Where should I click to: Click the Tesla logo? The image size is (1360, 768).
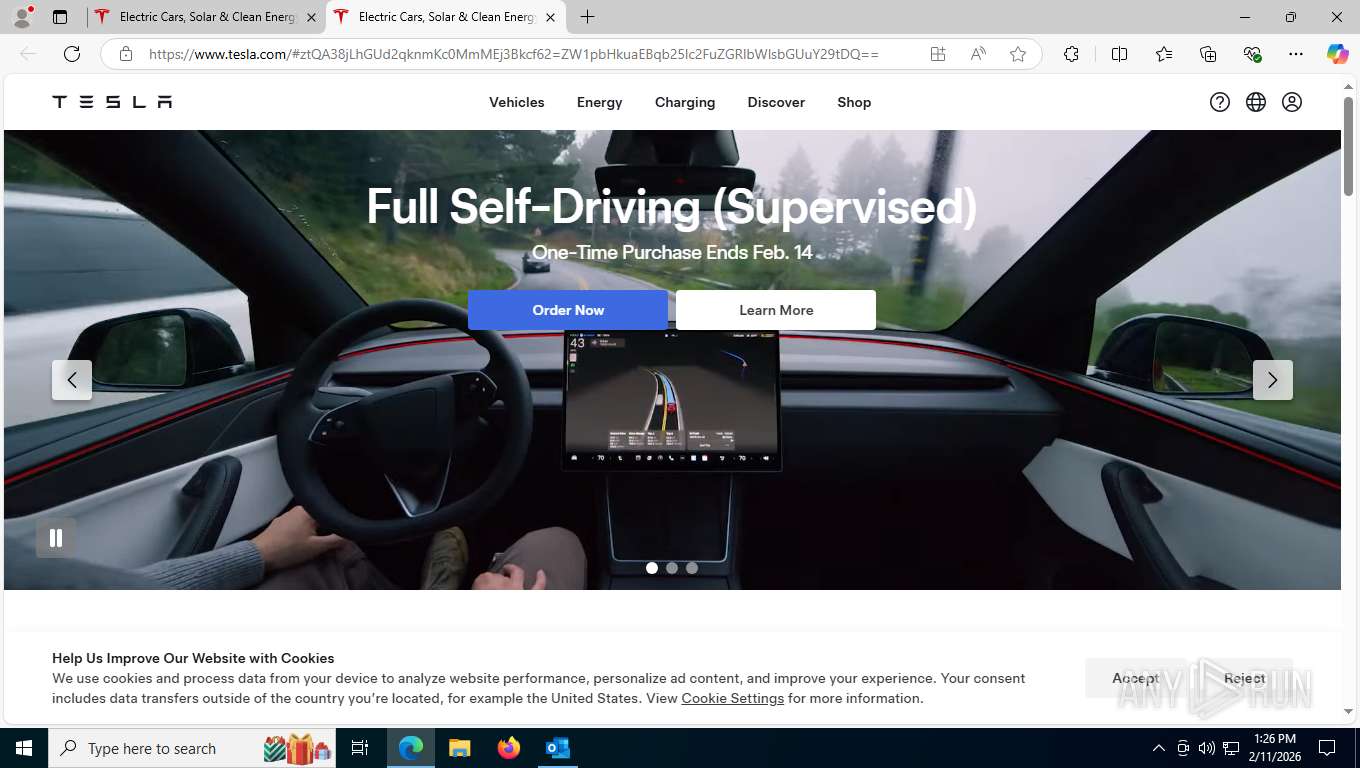pos(112,102)
